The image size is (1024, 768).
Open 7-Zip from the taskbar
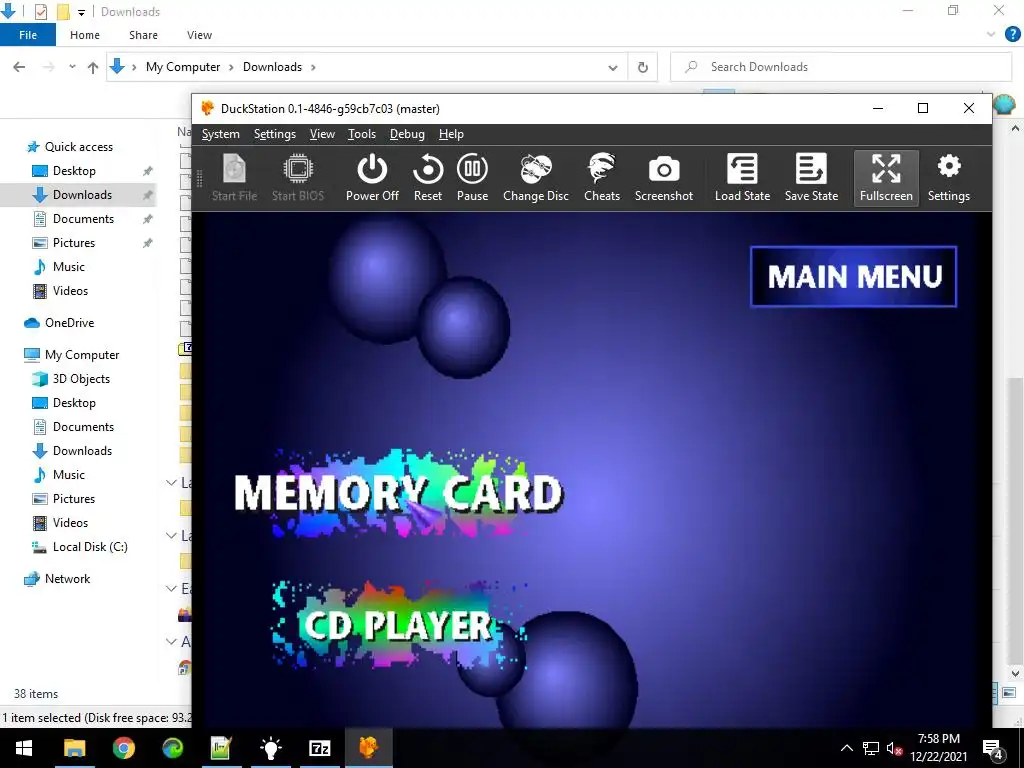[x=319, y=748]
